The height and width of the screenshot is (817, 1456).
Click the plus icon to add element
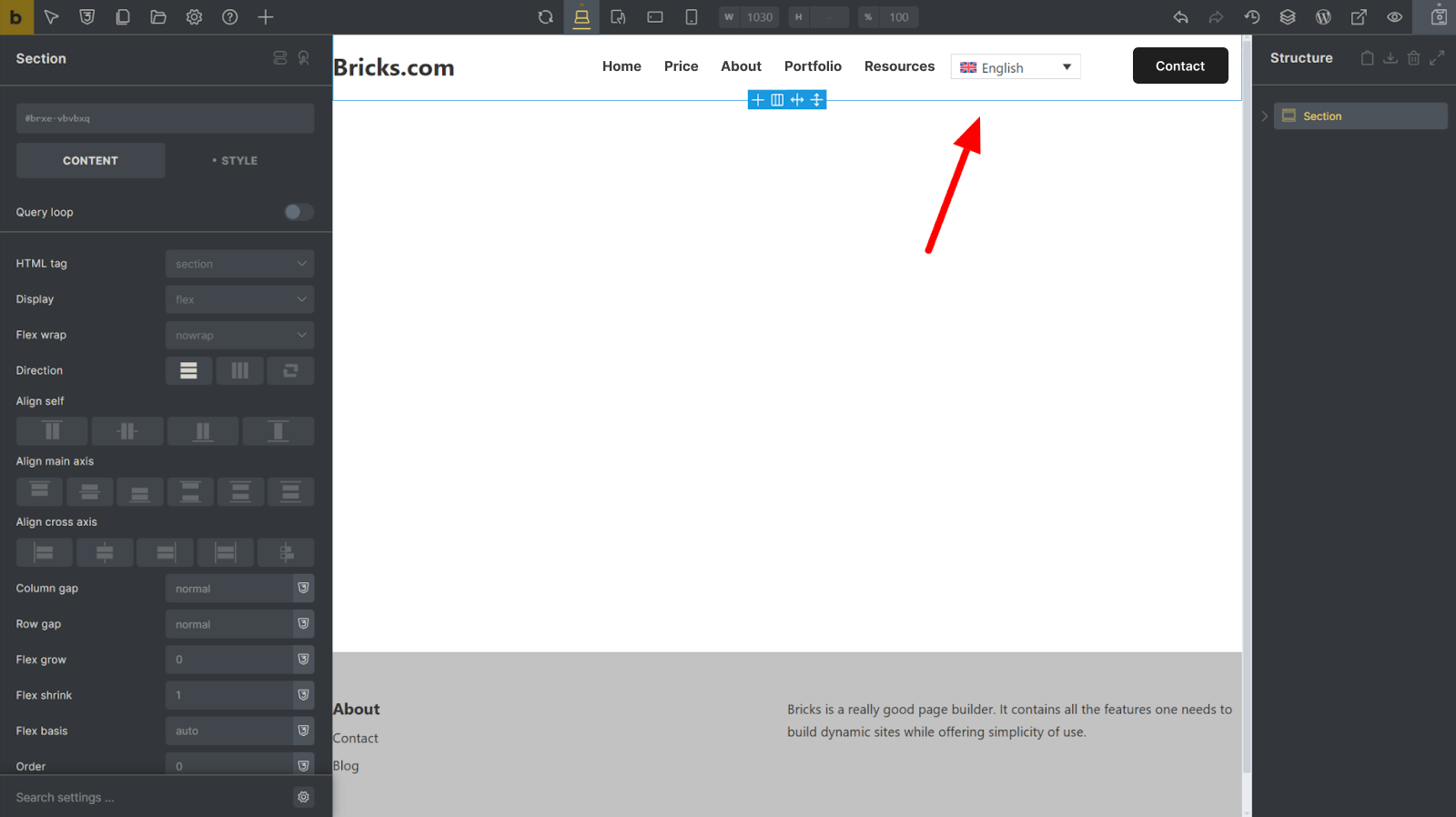pos(266,17)
